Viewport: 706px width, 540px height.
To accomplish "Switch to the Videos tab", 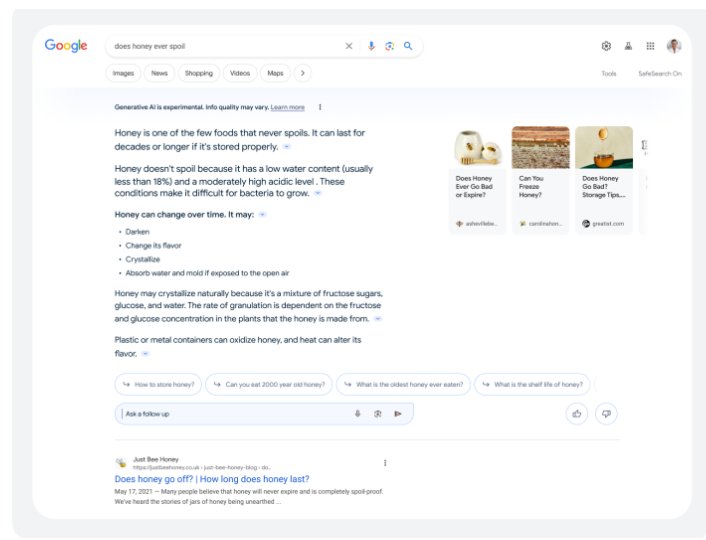I will coord(240,73).
